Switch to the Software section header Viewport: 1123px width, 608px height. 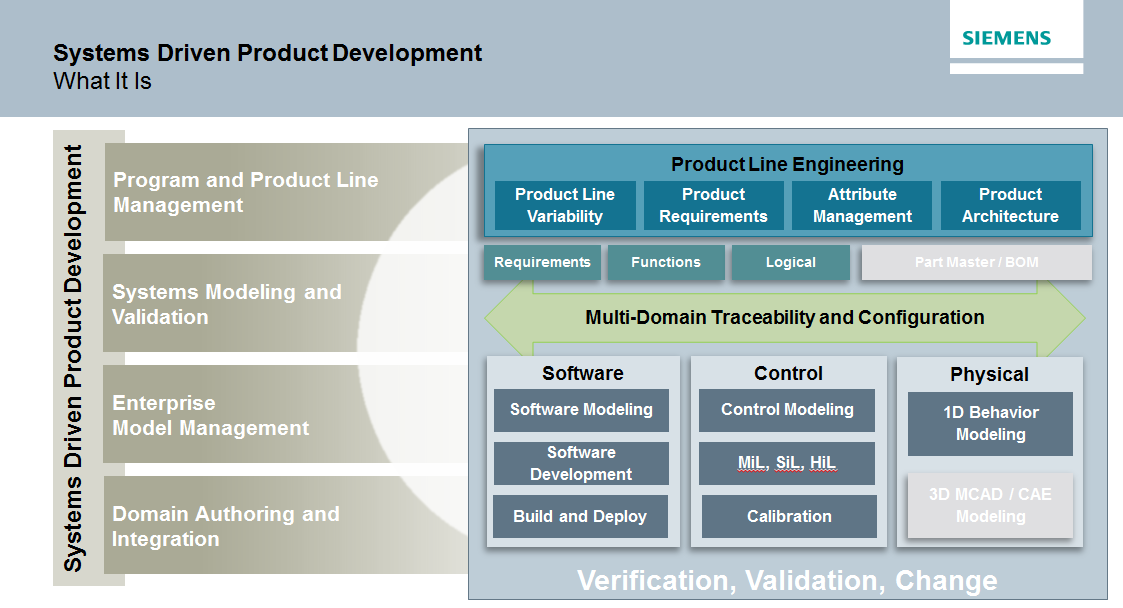coord(581,373)
